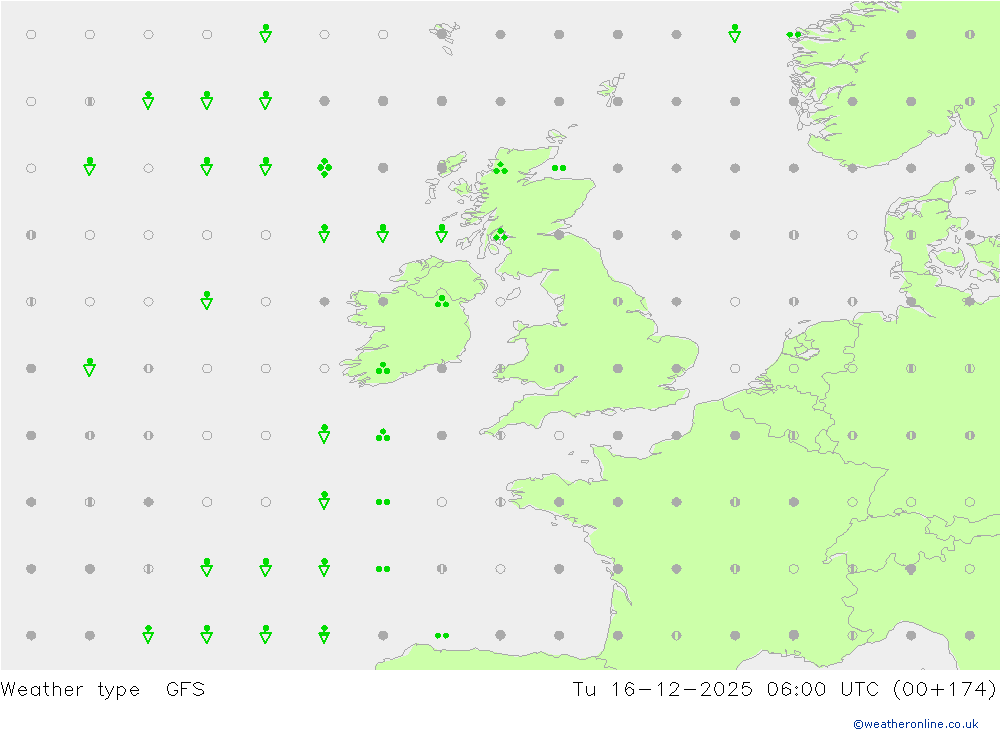Select the 'Weather type' caption text

[70, 690]
